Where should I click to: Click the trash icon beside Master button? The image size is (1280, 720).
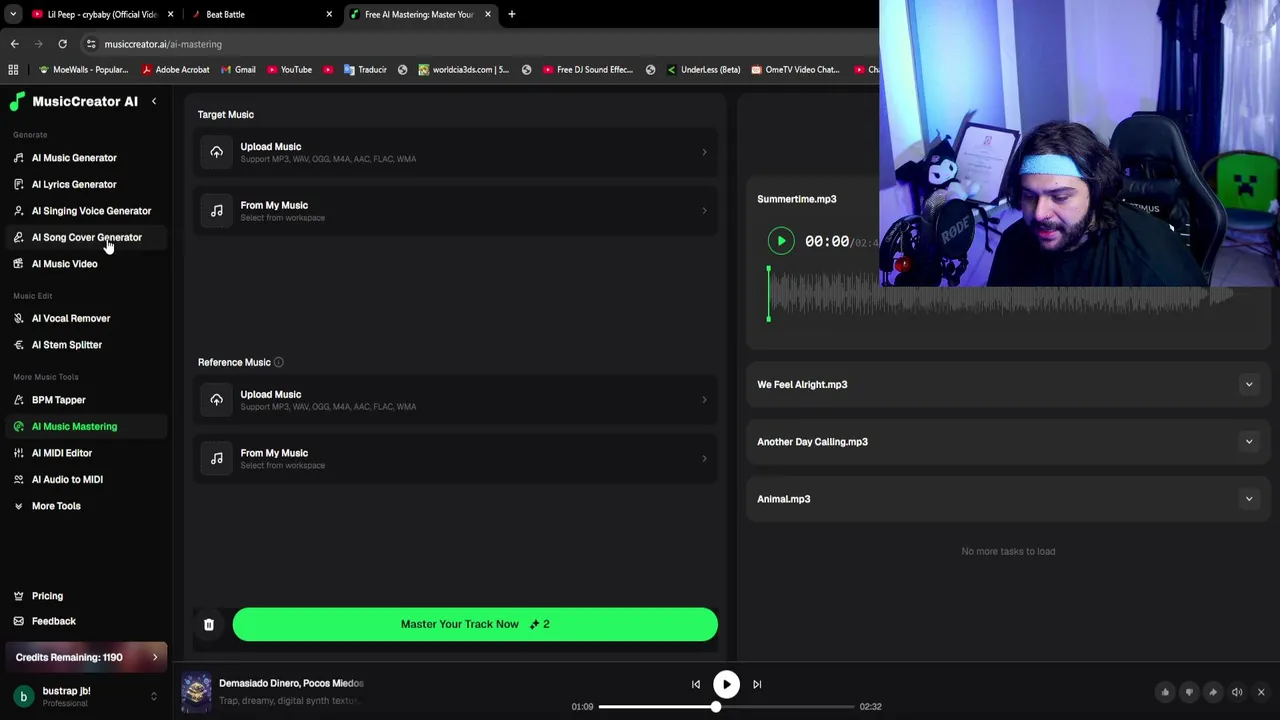[209, 624]
